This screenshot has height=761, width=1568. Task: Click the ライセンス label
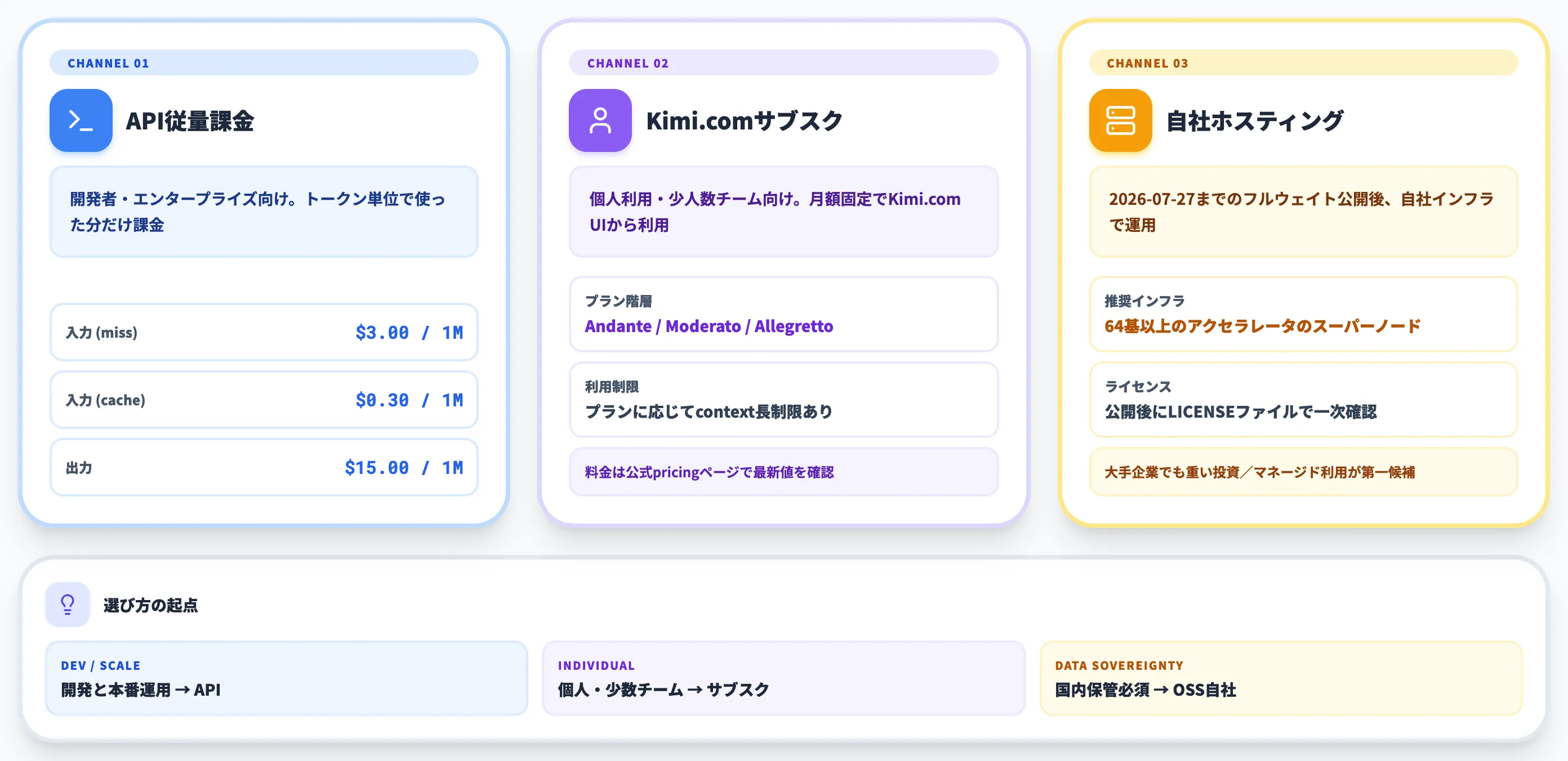point(1138,387)
